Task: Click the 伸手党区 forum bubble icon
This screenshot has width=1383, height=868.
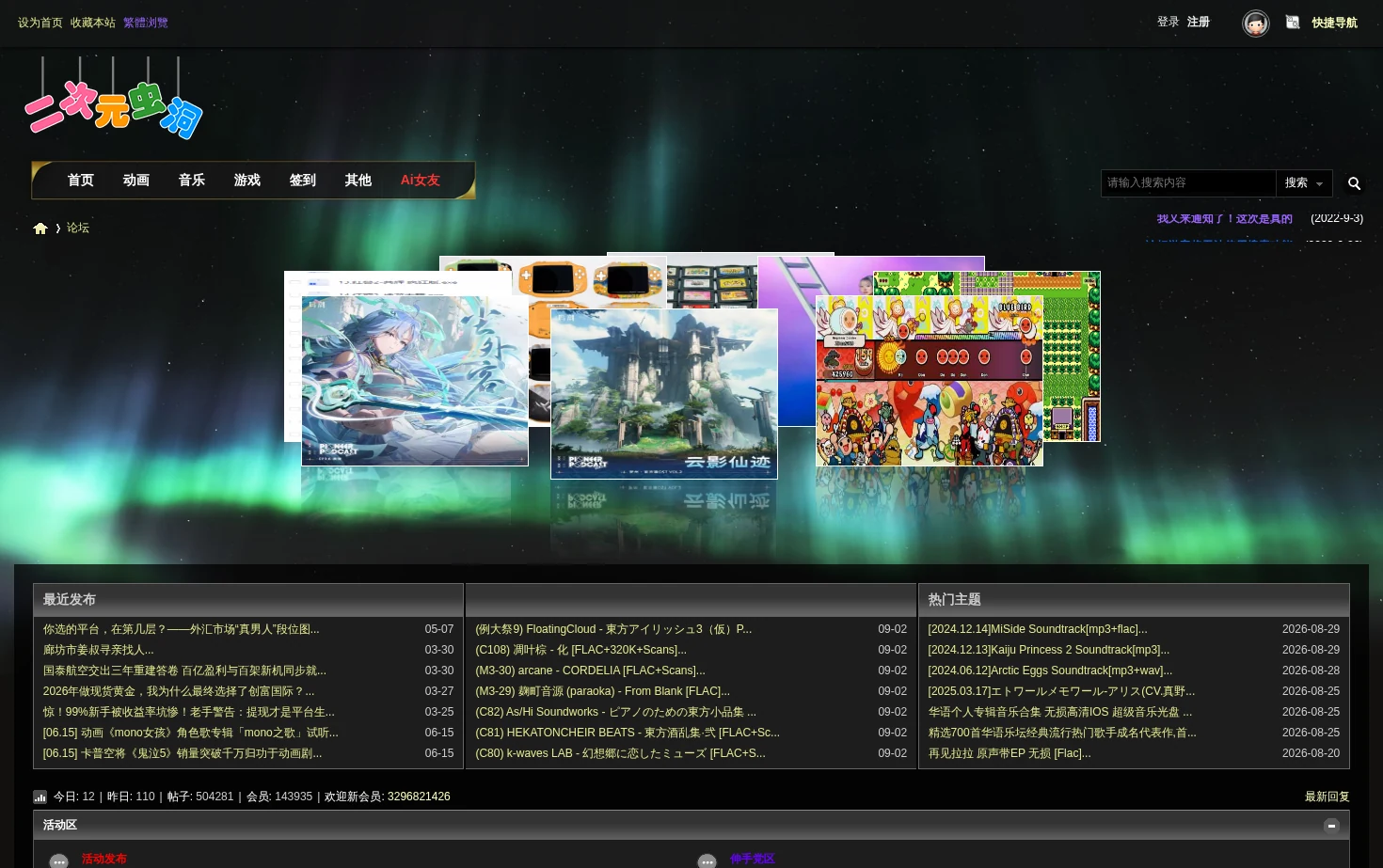Action: [707, 860]
